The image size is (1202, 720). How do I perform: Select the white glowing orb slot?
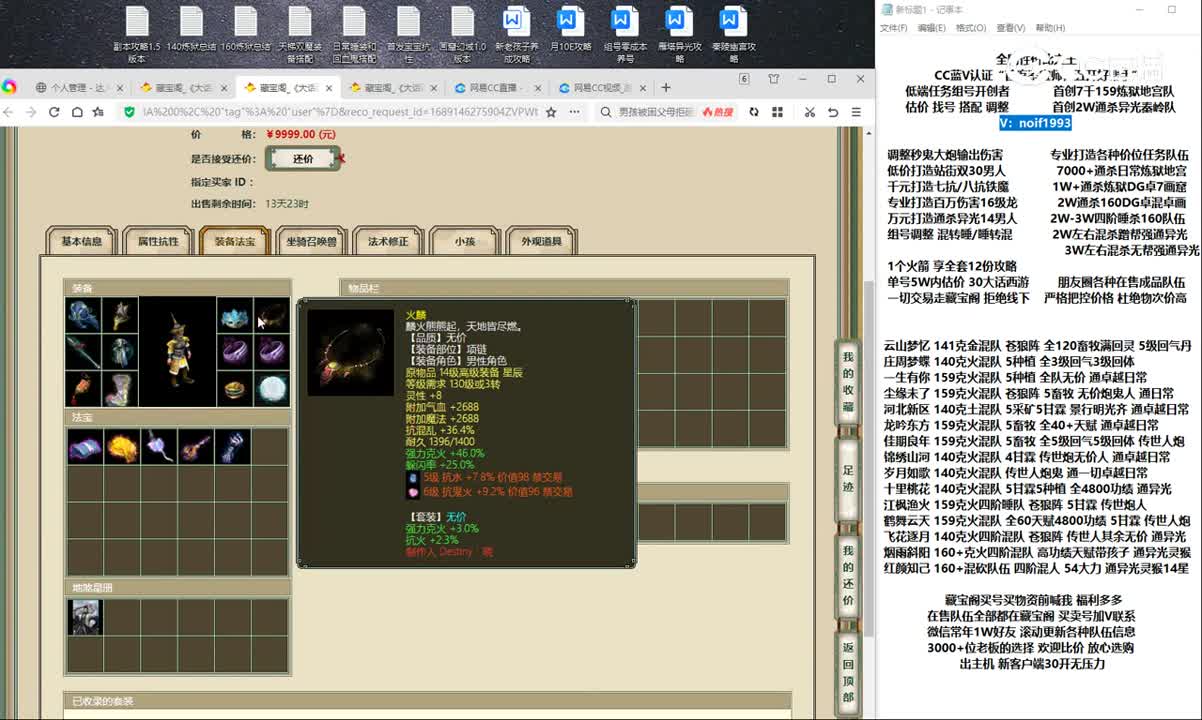pos(271,388)
